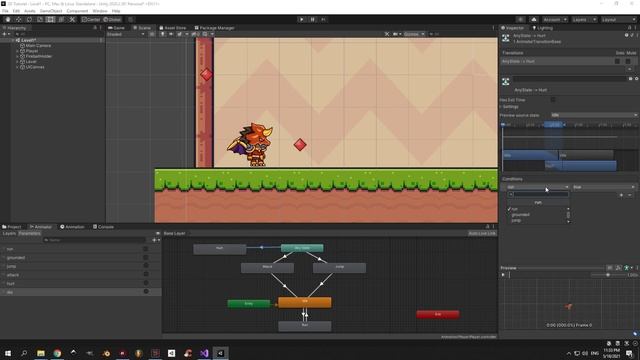
Task: Select the Rotate tool in toolbar
Action: click(x=29, y=19)
